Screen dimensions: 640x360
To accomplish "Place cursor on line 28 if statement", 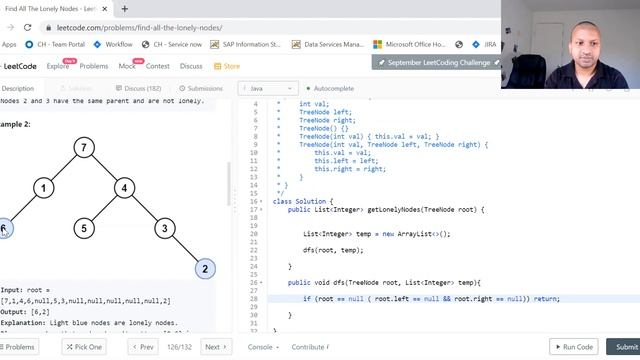I will click(431, 299).
